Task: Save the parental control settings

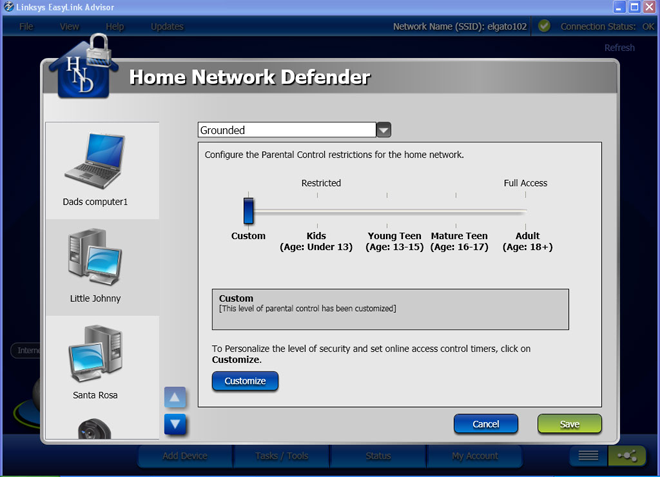Action: coord(569,424)
